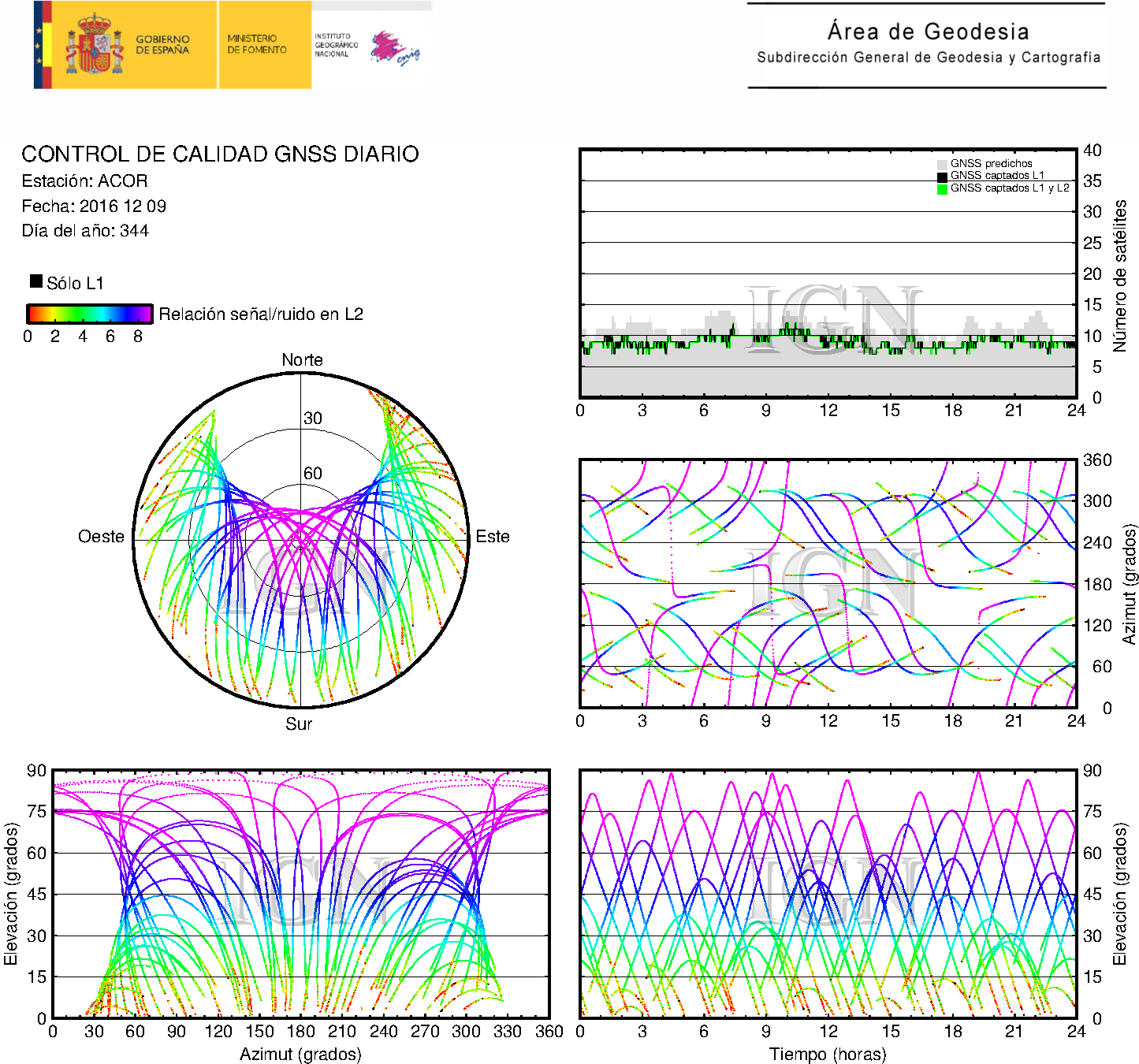Click the Este label on the sky plot
Viewport: 1139px width, 1064px height.
click(493, 537)
